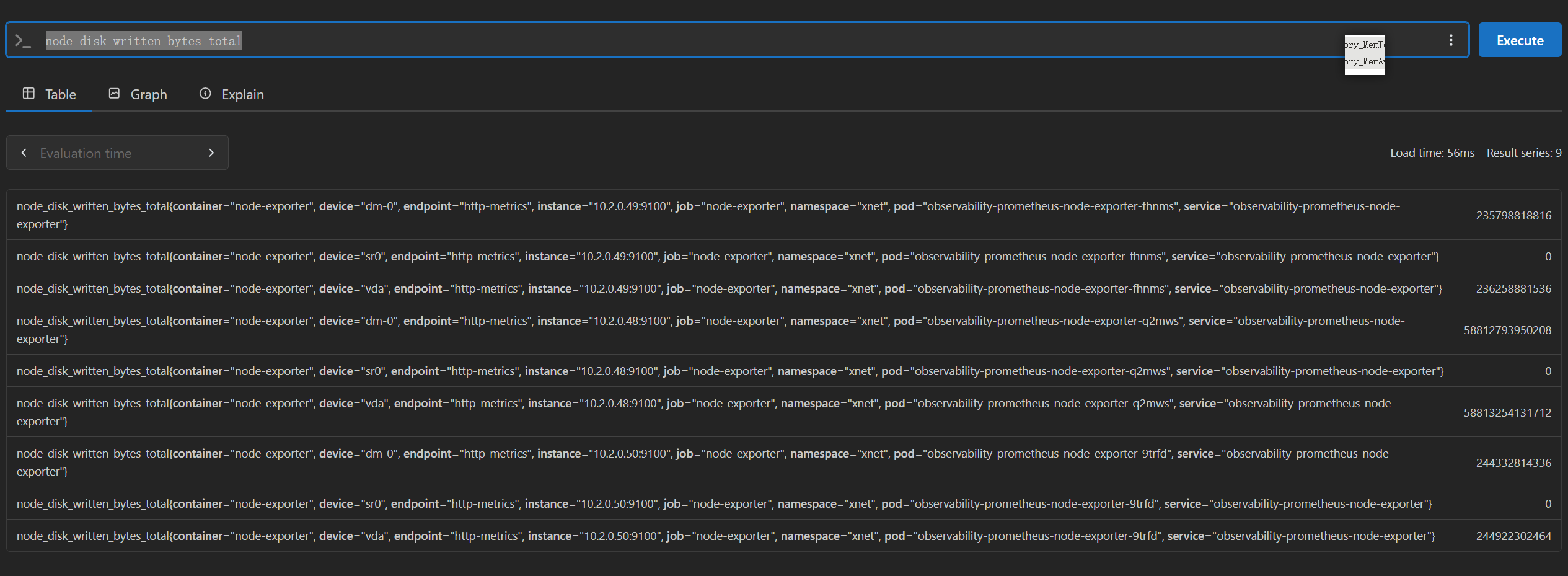This screenshot has width=1568, height=576.
Task: Switch to the Explain tab
Action: [231, 94]
